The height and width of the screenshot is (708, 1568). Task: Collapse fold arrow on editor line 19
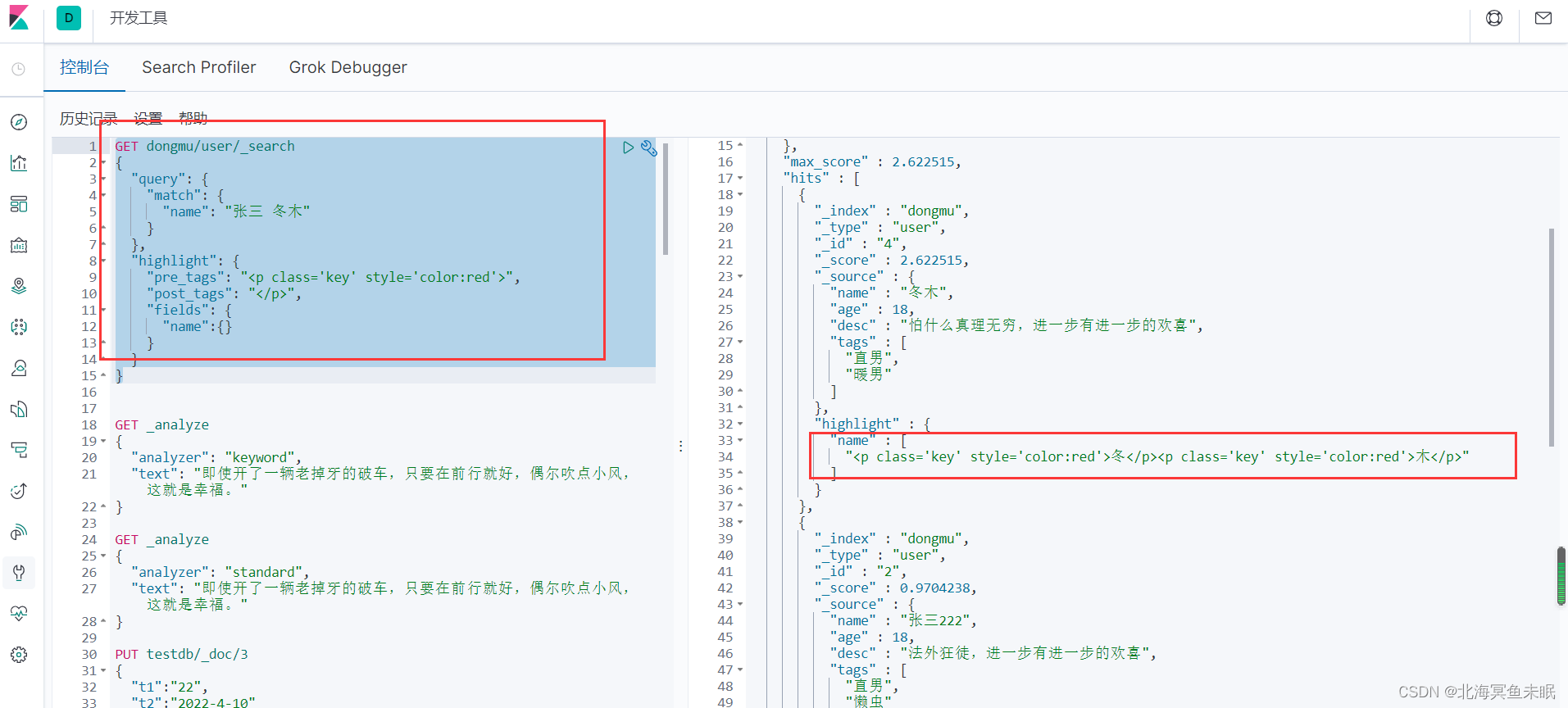pyautogui.click(x=103, y=442)
